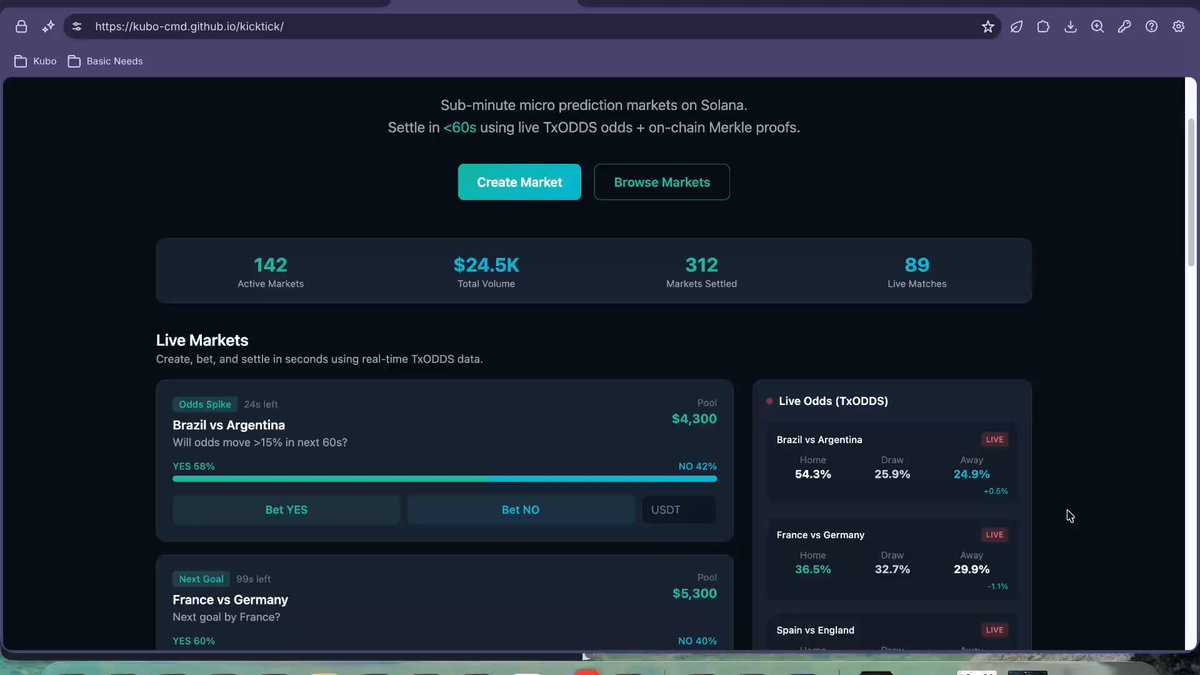Viewport: 1200px width, 675px height.
Task: Click the lock icon left of the address bar
Action: pyautogui.click(x=21, y=27)
